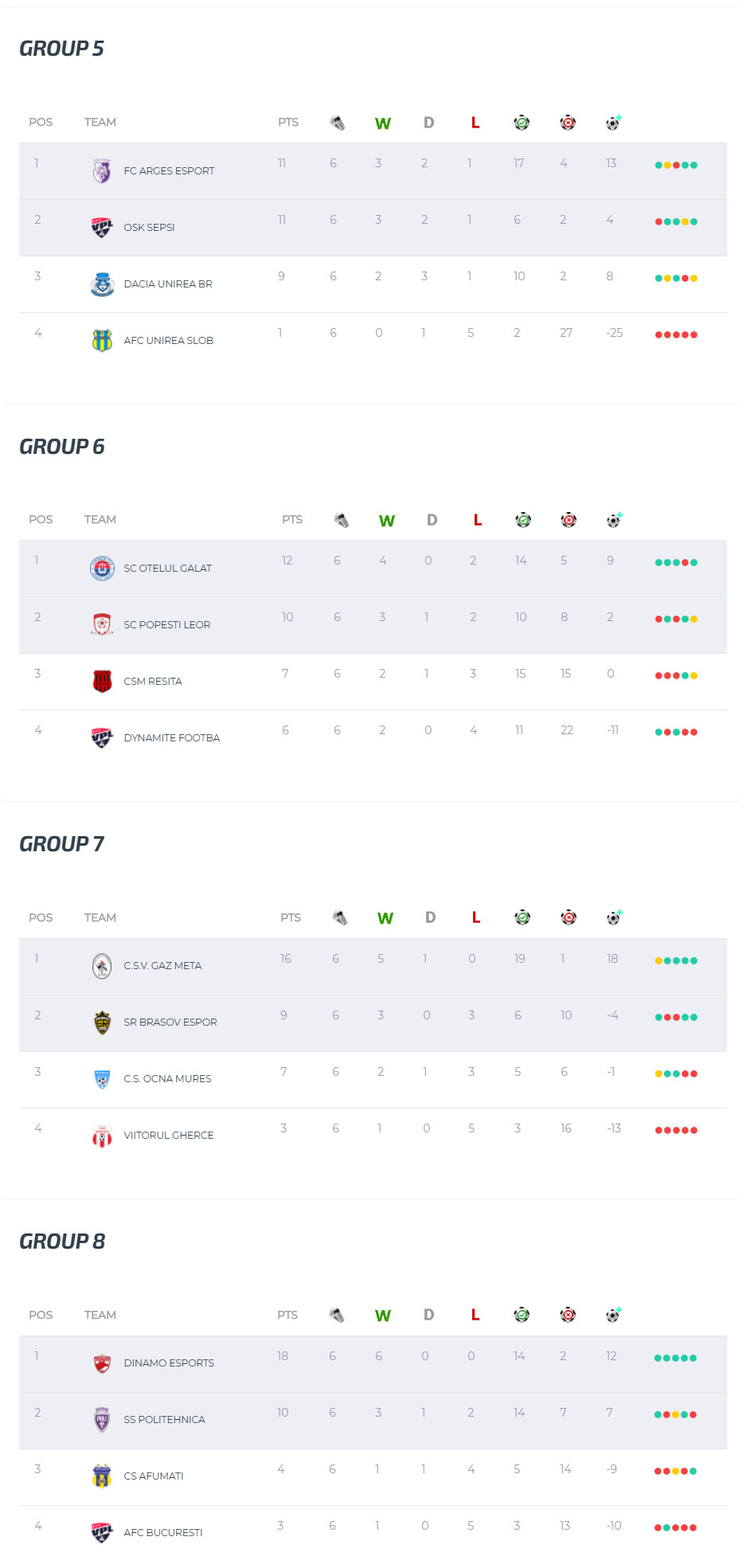Click the Dinamo Esports team logo
Screen dimensions: 747x1568
(102, 1363)
